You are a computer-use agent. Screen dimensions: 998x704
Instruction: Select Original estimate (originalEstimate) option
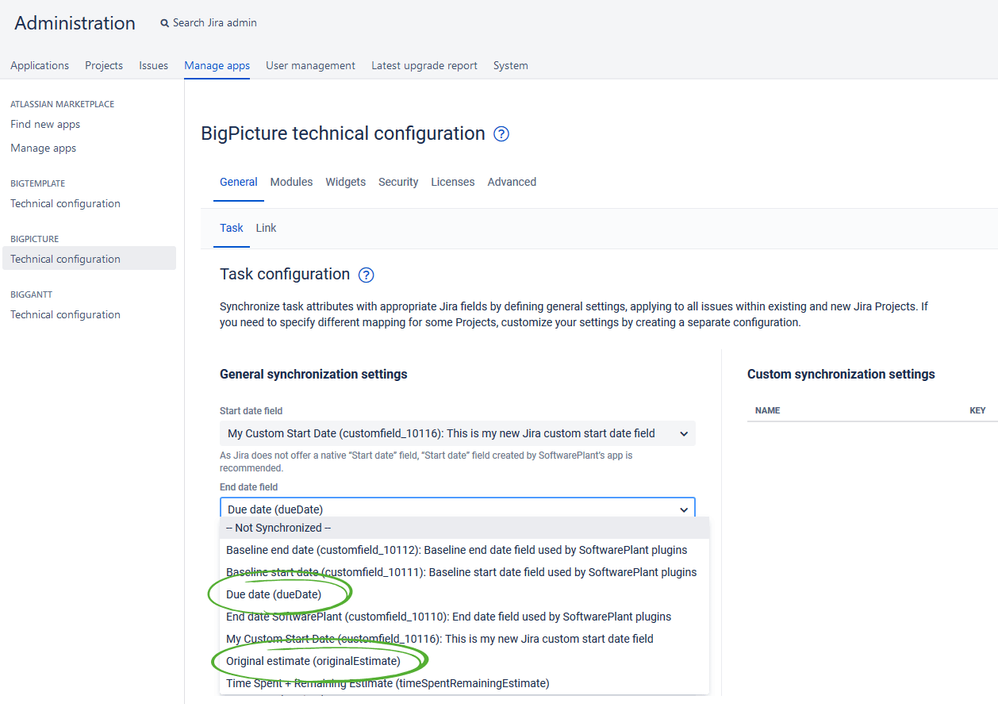[x=464, y=661]
